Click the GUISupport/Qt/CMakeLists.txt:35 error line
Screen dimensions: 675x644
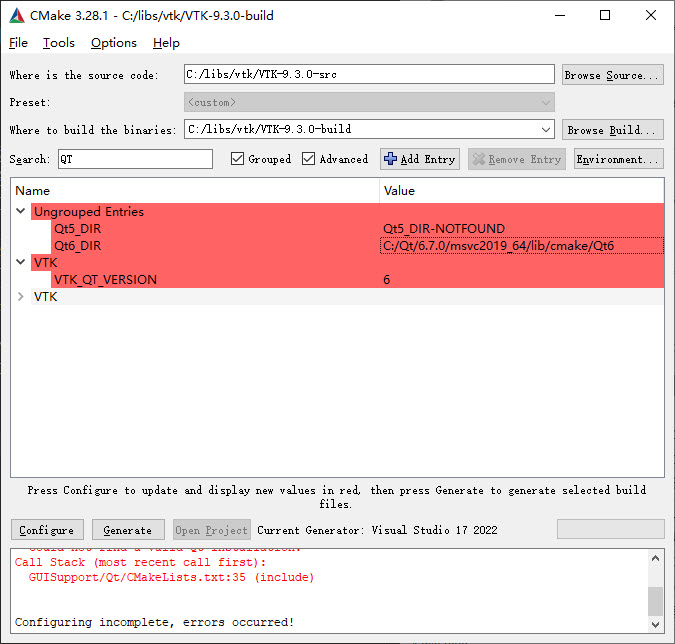[x=171, y=577]
